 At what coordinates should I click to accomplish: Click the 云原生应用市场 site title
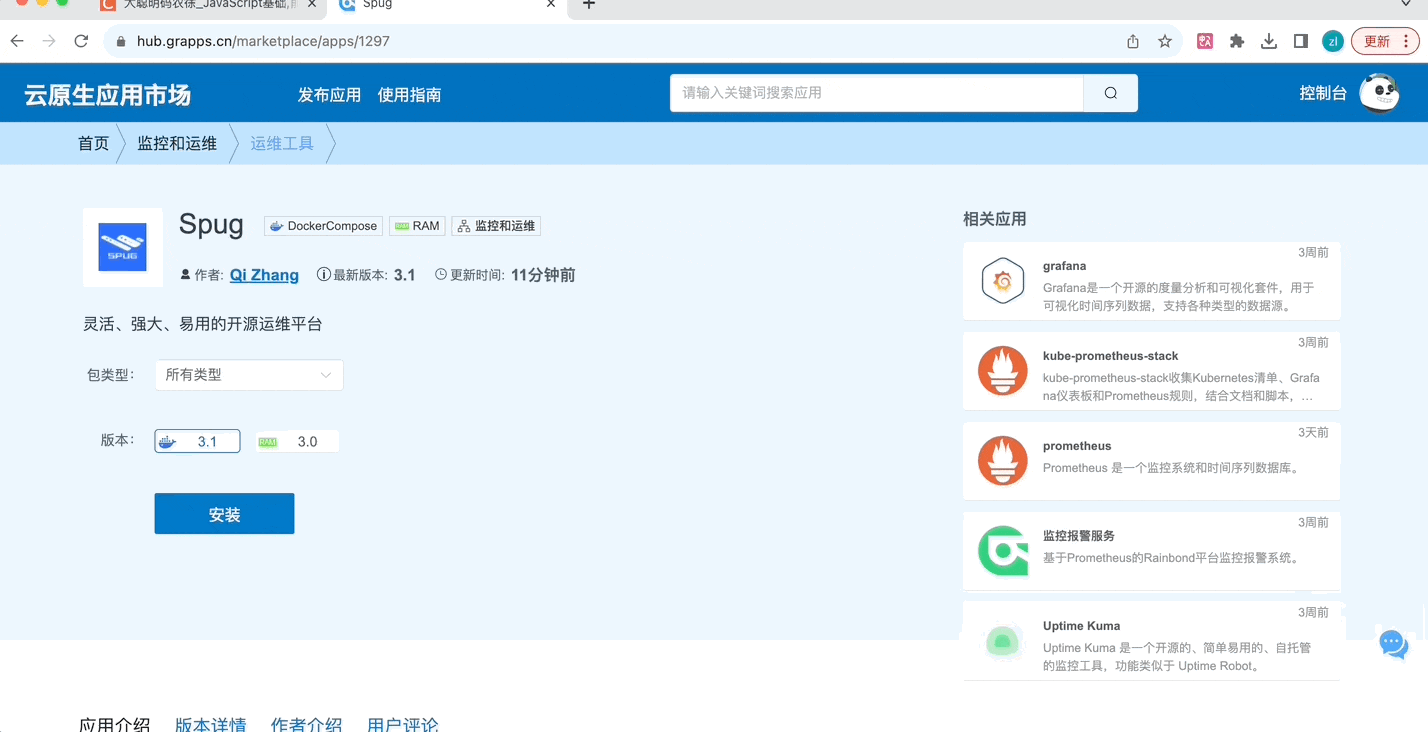pos(108,95)
